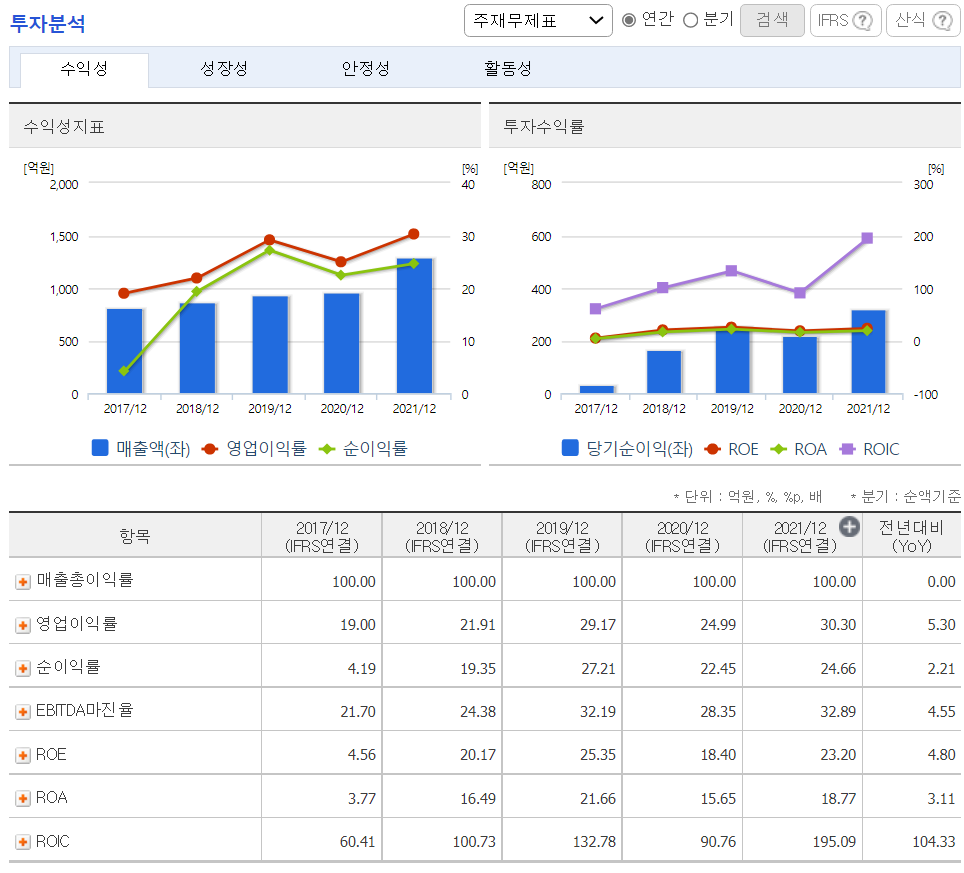Toggle the 당기순이익(좌) legend swatch
This screenshot has height=873, width=964.
[571, 448]
